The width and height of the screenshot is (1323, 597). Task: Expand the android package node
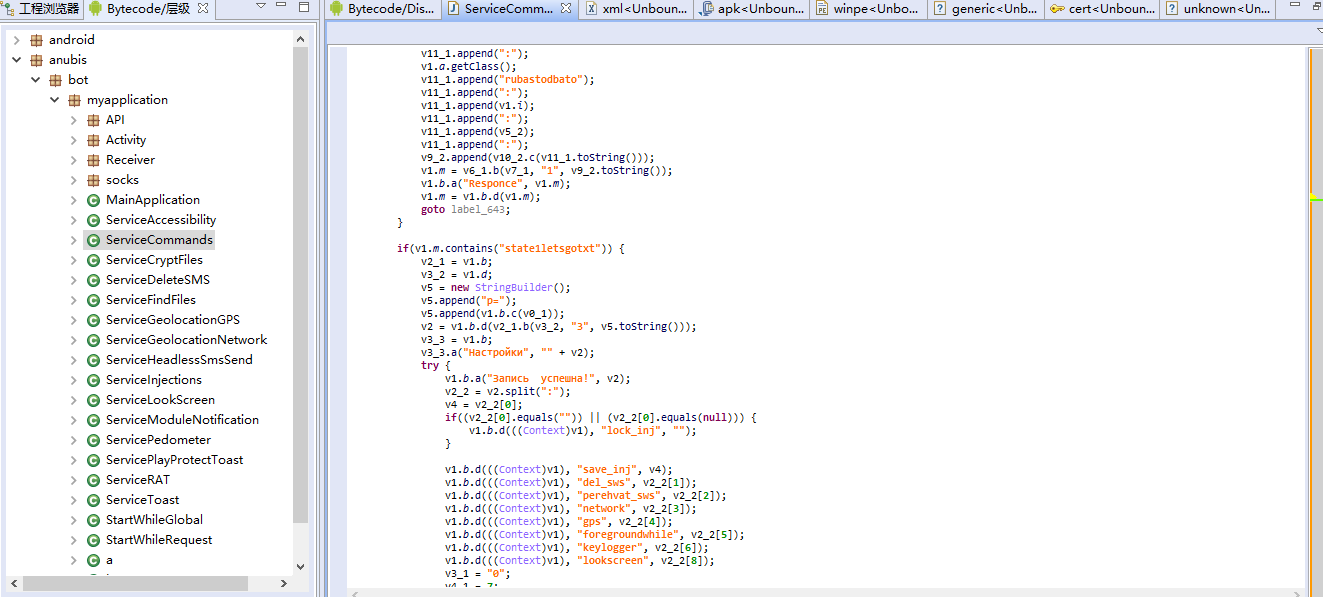[16, 40]
